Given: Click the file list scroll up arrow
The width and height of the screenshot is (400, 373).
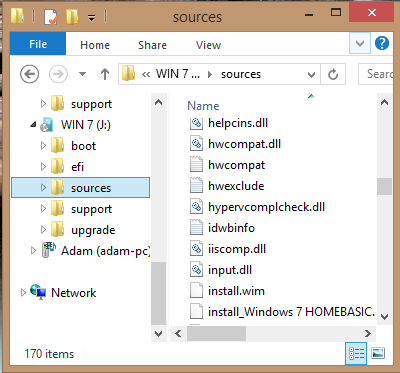Looking at the screenshot, I should (384, 102).
